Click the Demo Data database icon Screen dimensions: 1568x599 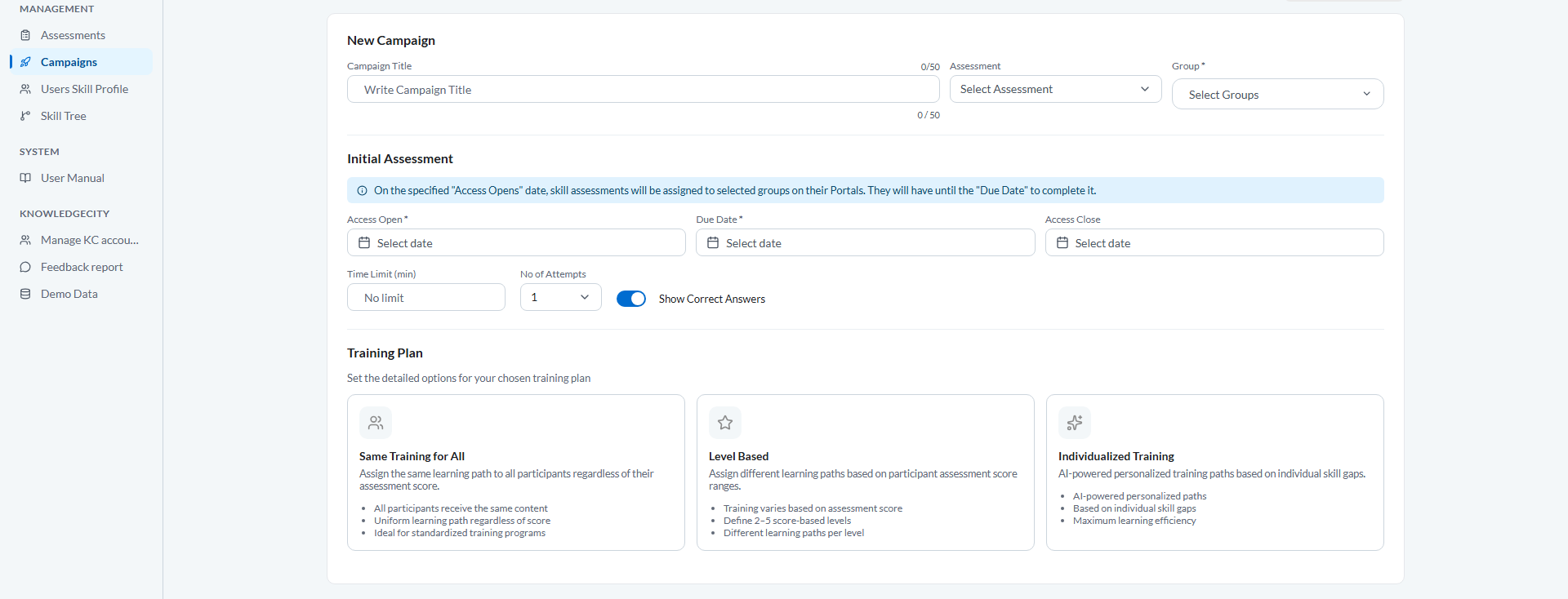tap(25, 294)
